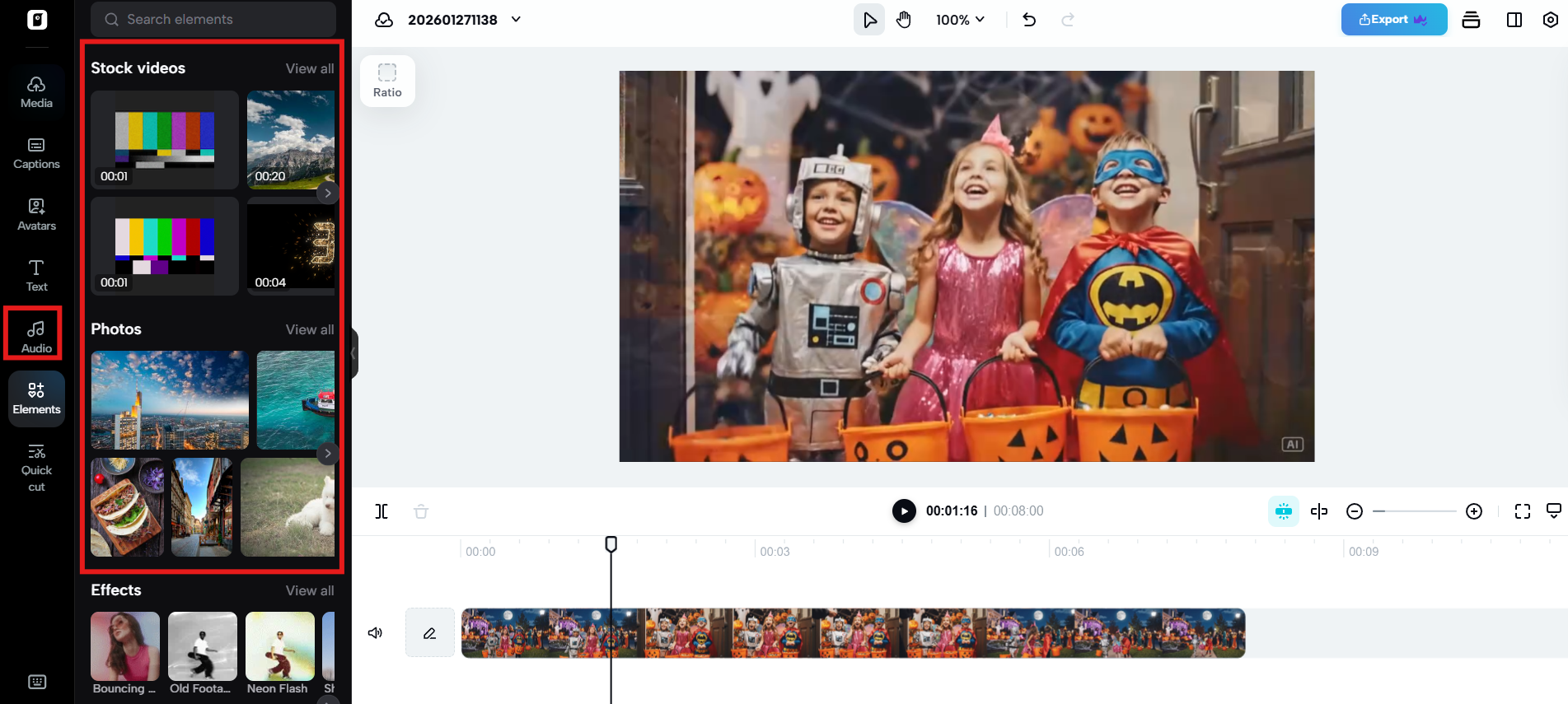Open the Avatars panel
This screenshot has height=704, width=1568.
tap(36, 215)
